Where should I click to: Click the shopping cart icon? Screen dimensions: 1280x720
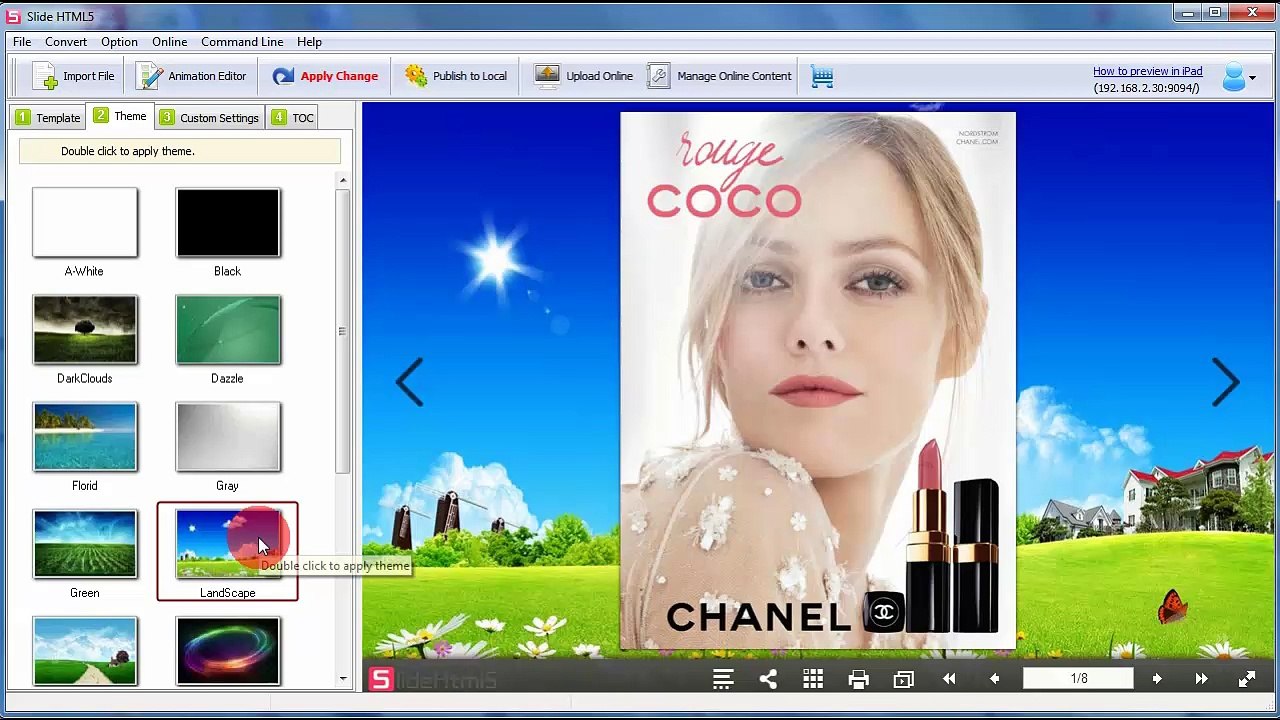[822, 77]
